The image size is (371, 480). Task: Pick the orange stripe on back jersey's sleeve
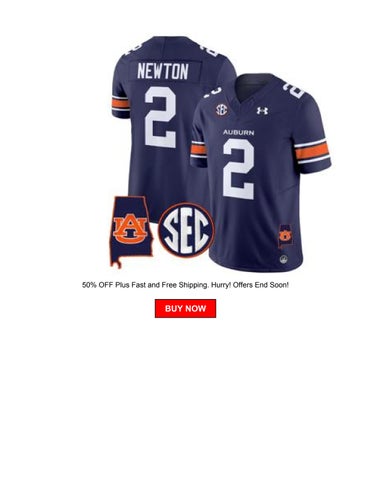pyautogui.click(x=121, y=103)
